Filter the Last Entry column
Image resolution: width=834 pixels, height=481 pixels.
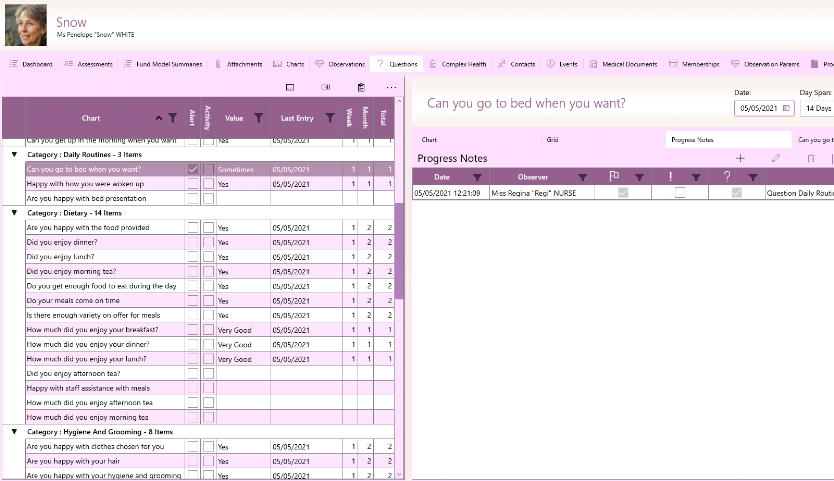point(330,118)
